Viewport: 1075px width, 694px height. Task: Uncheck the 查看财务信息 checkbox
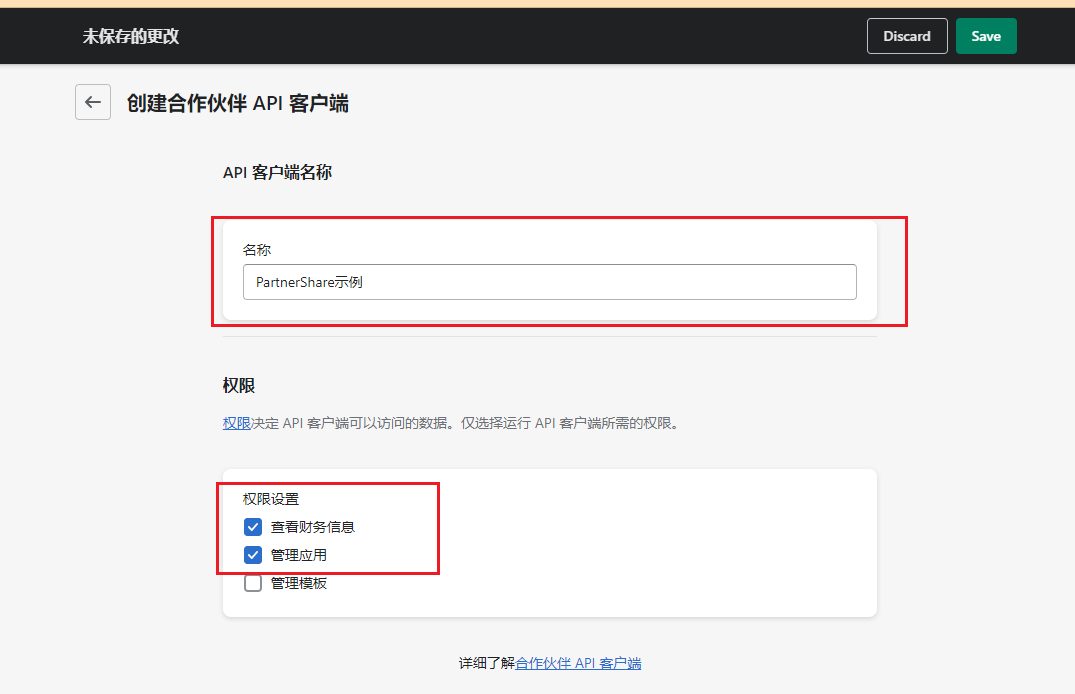(253, 527)
